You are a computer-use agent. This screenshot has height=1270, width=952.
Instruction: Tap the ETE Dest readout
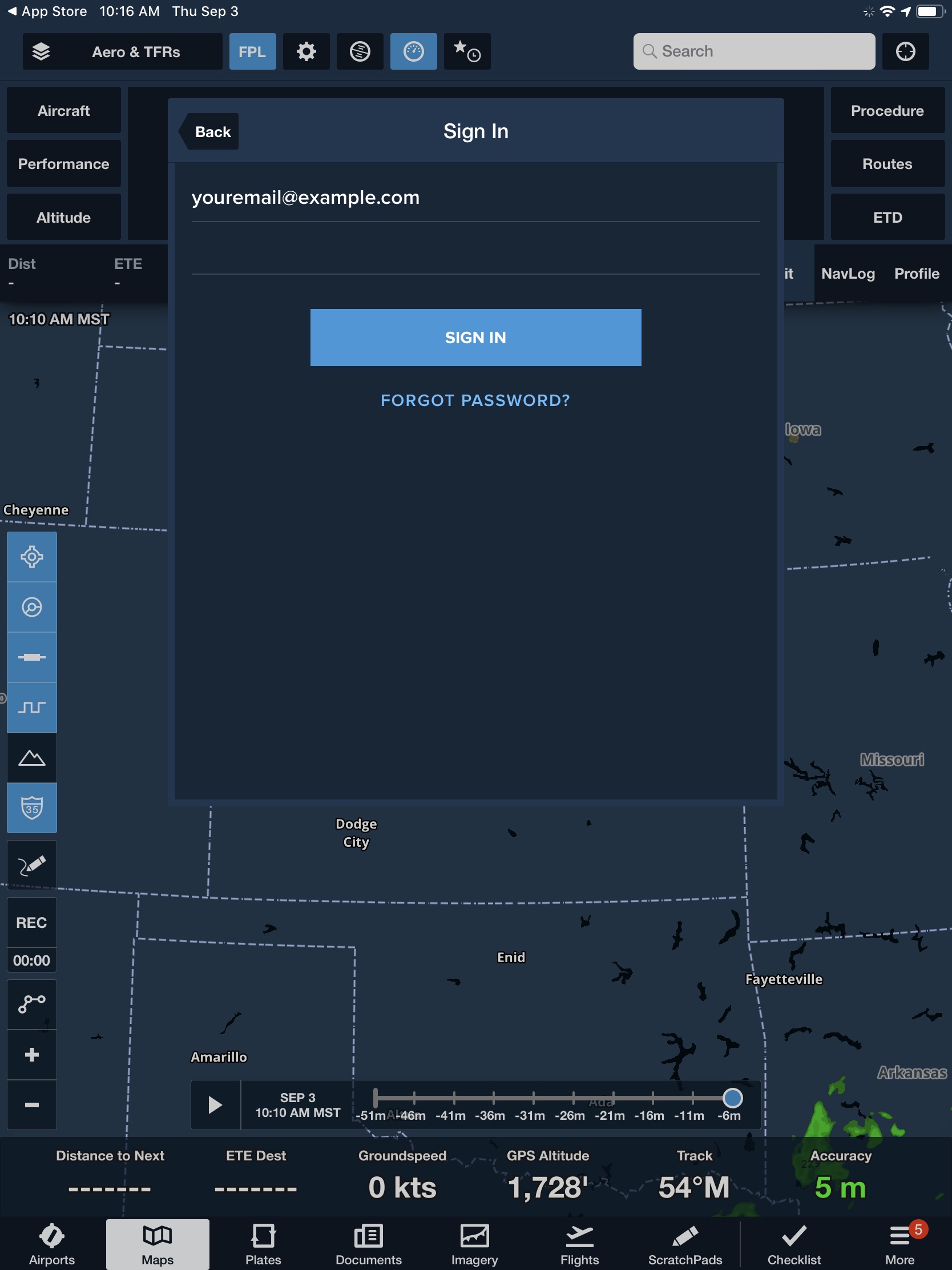[x=256, y=1176]
